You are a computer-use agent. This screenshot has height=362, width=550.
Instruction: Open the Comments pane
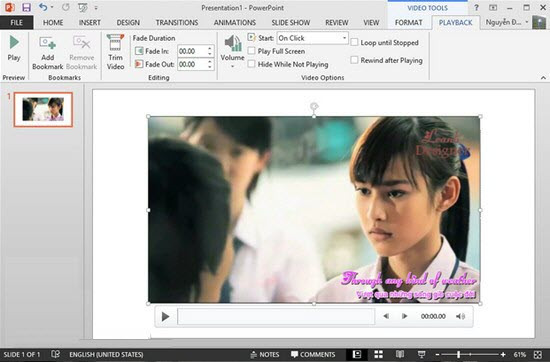click(313, 355)
